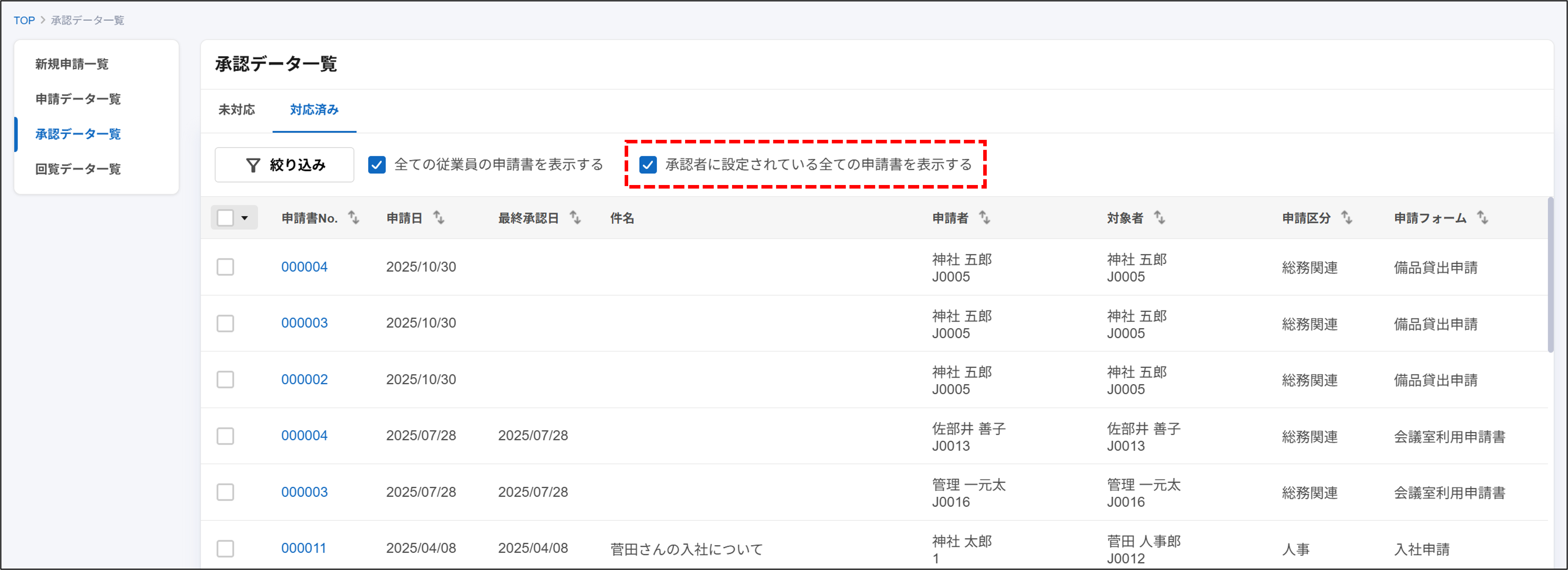
Task: Open application 000002 dated 2025/10/30
Action: [304, 379]
